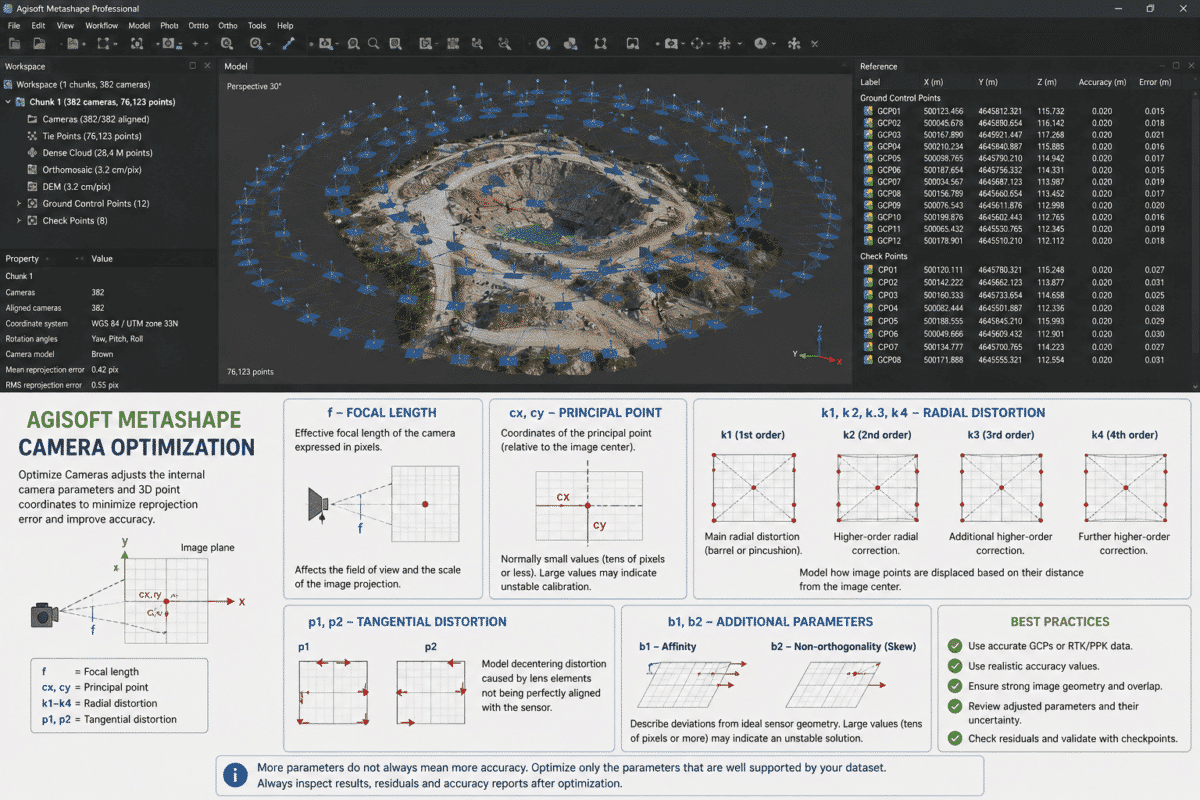
Task: Click the 'Z (m)' column header
Action: 1046,82
